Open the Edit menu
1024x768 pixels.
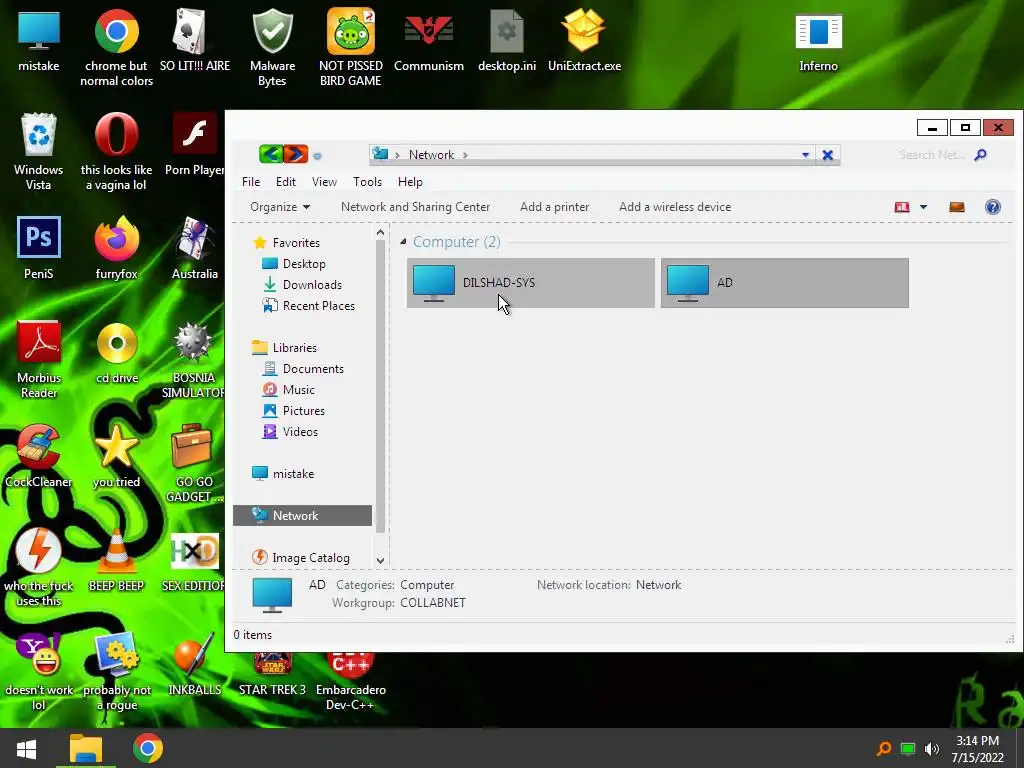[x=285, y=182]
